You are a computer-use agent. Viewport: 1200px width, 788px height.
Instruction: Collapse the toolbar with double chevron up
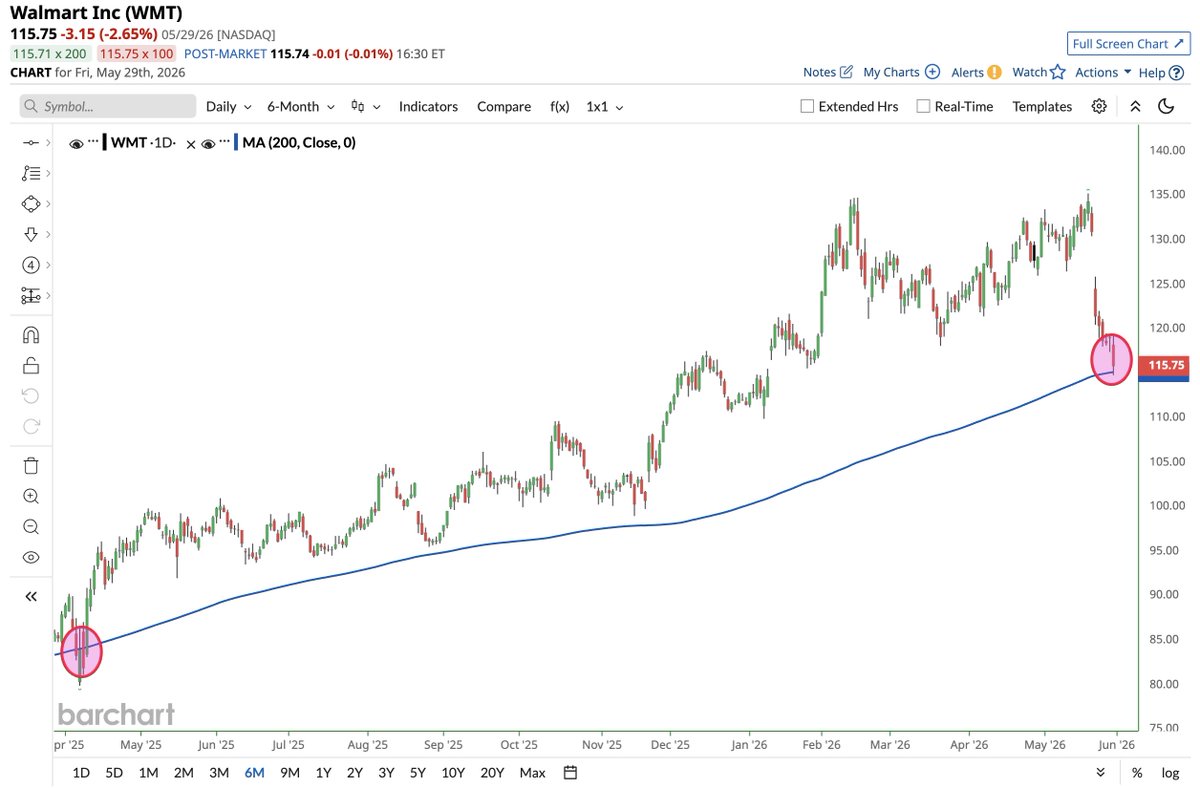pyautogui.click(x=1135, y=106)
